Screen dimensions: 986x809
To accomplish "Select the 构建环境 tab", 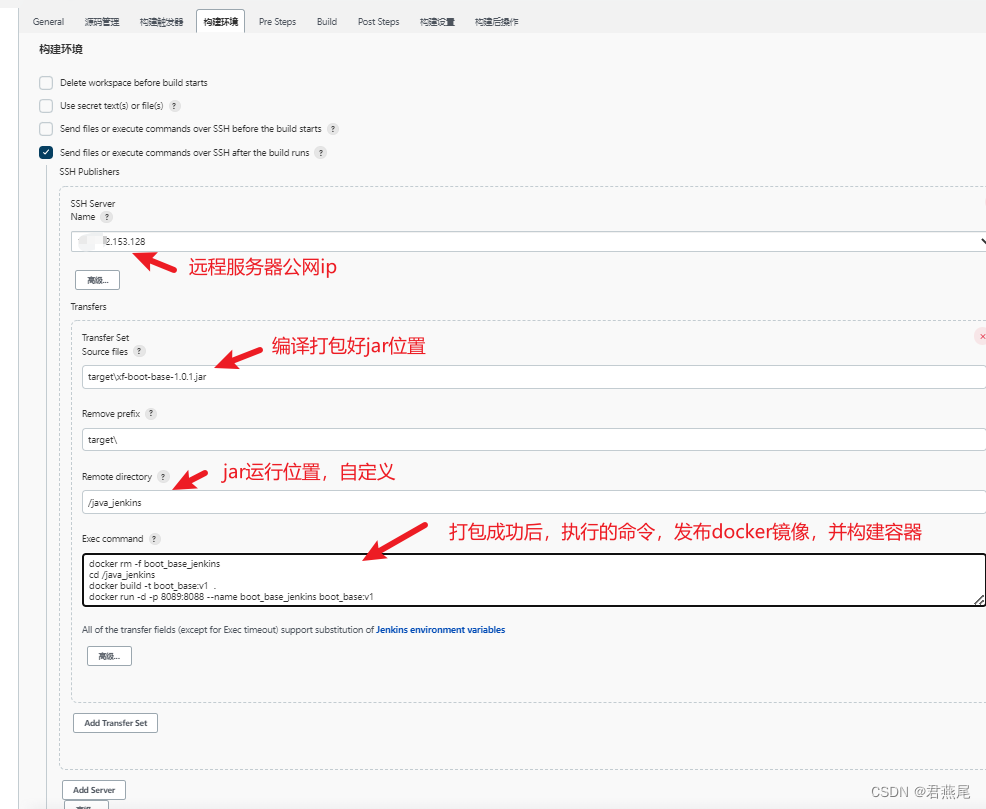I will point(220,21).
